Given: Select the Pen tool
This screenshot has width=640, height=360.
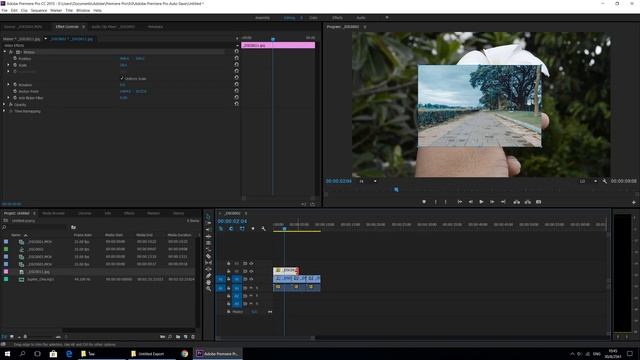Looking at the screenshot, I should 209,276.
